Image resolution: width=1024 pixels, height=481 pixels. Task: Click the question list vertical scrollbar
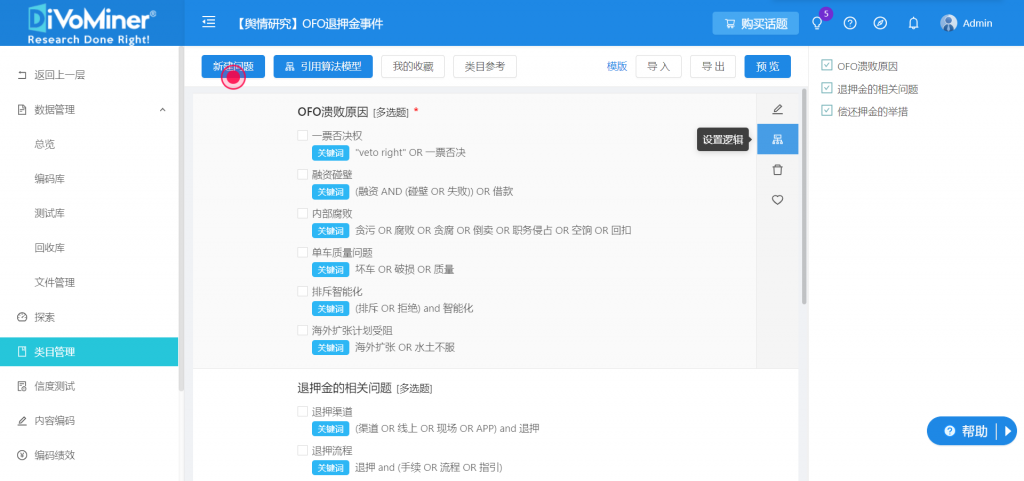pyautogui.click(x=804, y=196)
